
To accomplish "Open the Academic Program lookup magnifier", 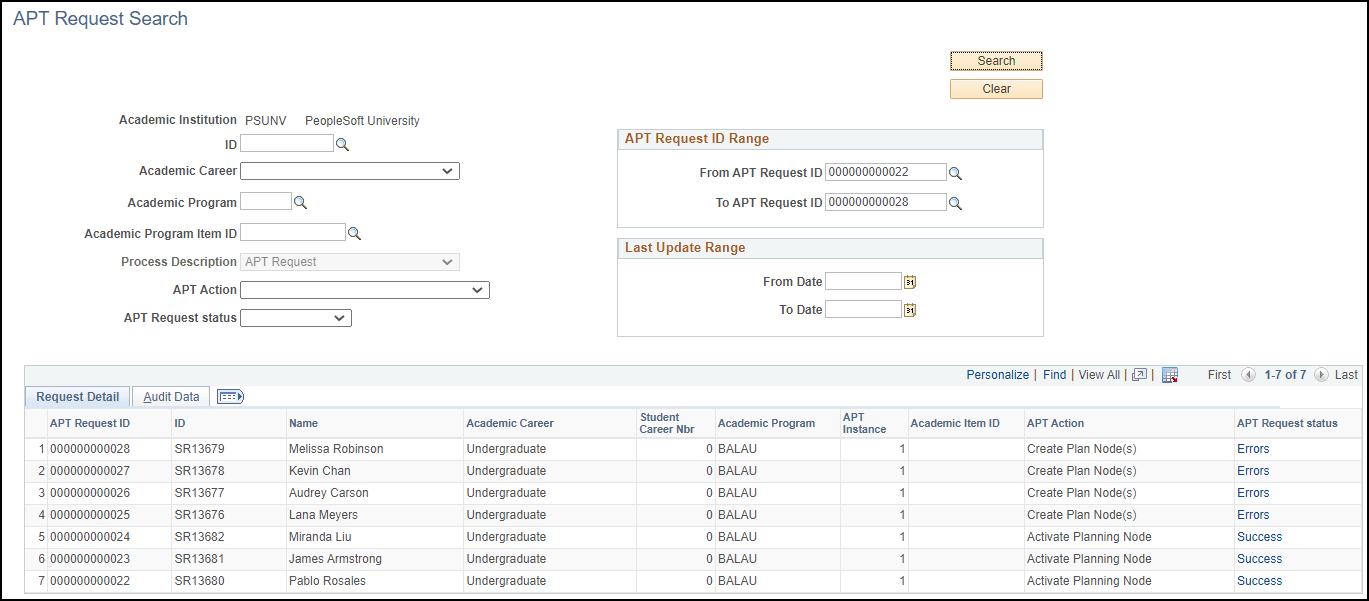I will pos(298,202).
